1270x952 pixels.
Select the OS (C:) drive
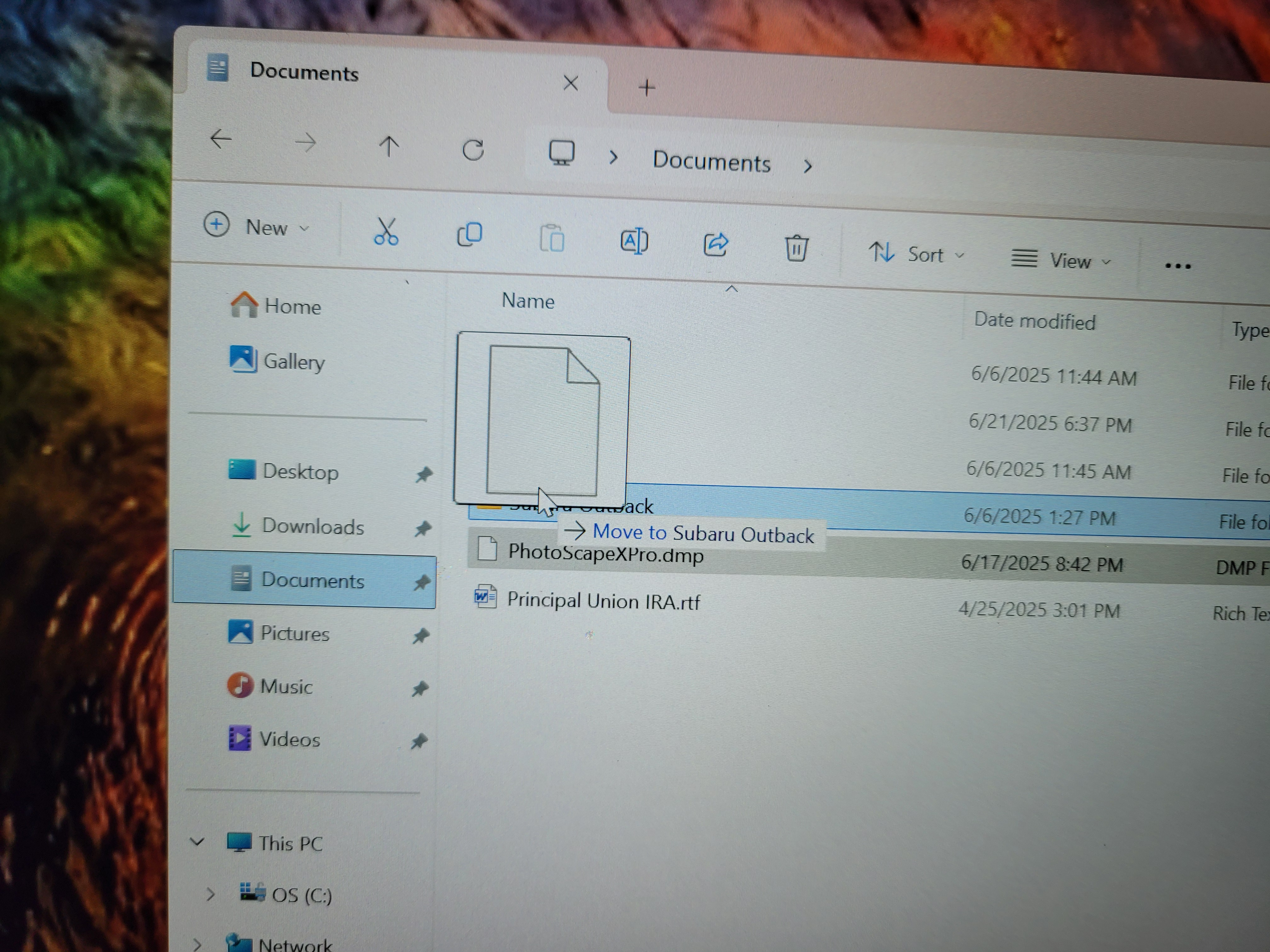(x=285, y=894)
